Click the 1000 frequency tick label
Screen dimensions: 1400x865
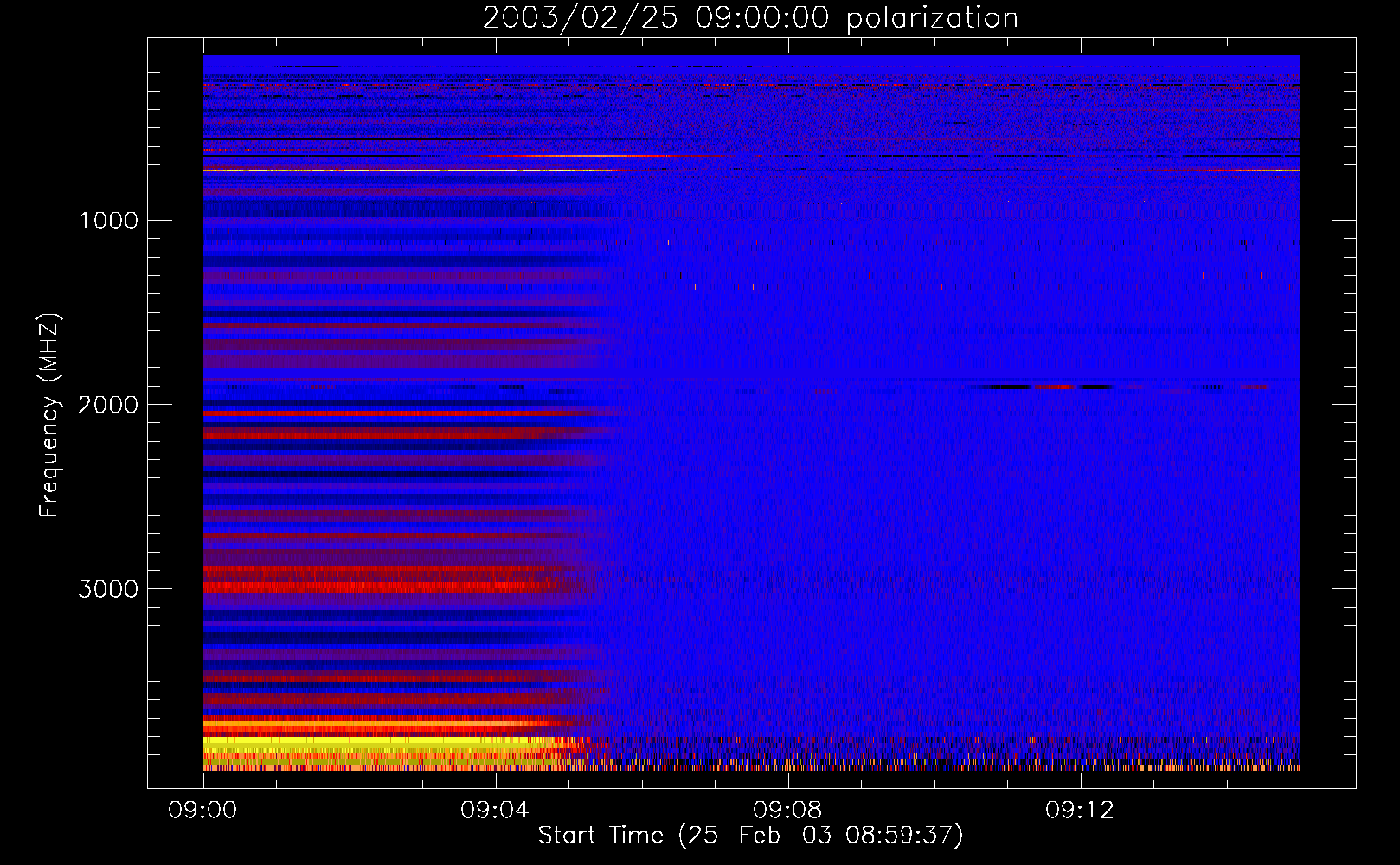(x=108, y=221)
